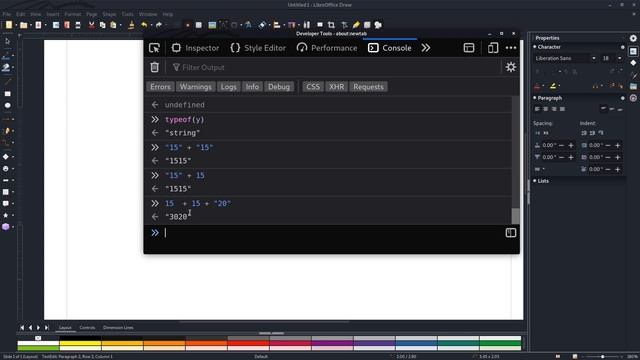Toggle align left in Paragraph panel
Screen dimensions: 640x360
coord(537,109)
